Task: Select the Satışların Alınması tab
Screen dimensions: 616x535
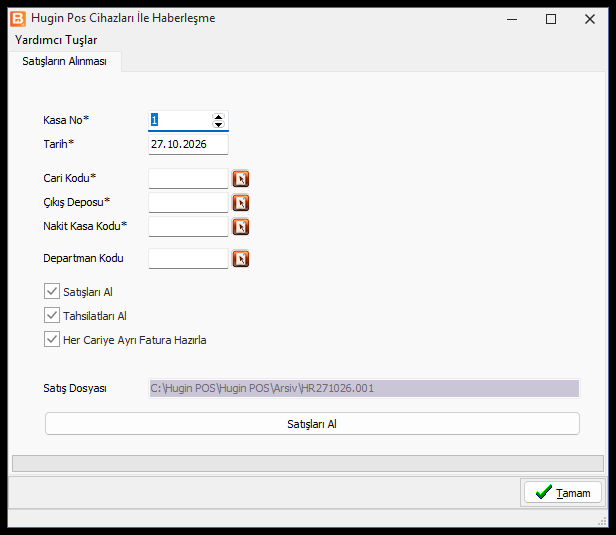Action: point(64,61)
